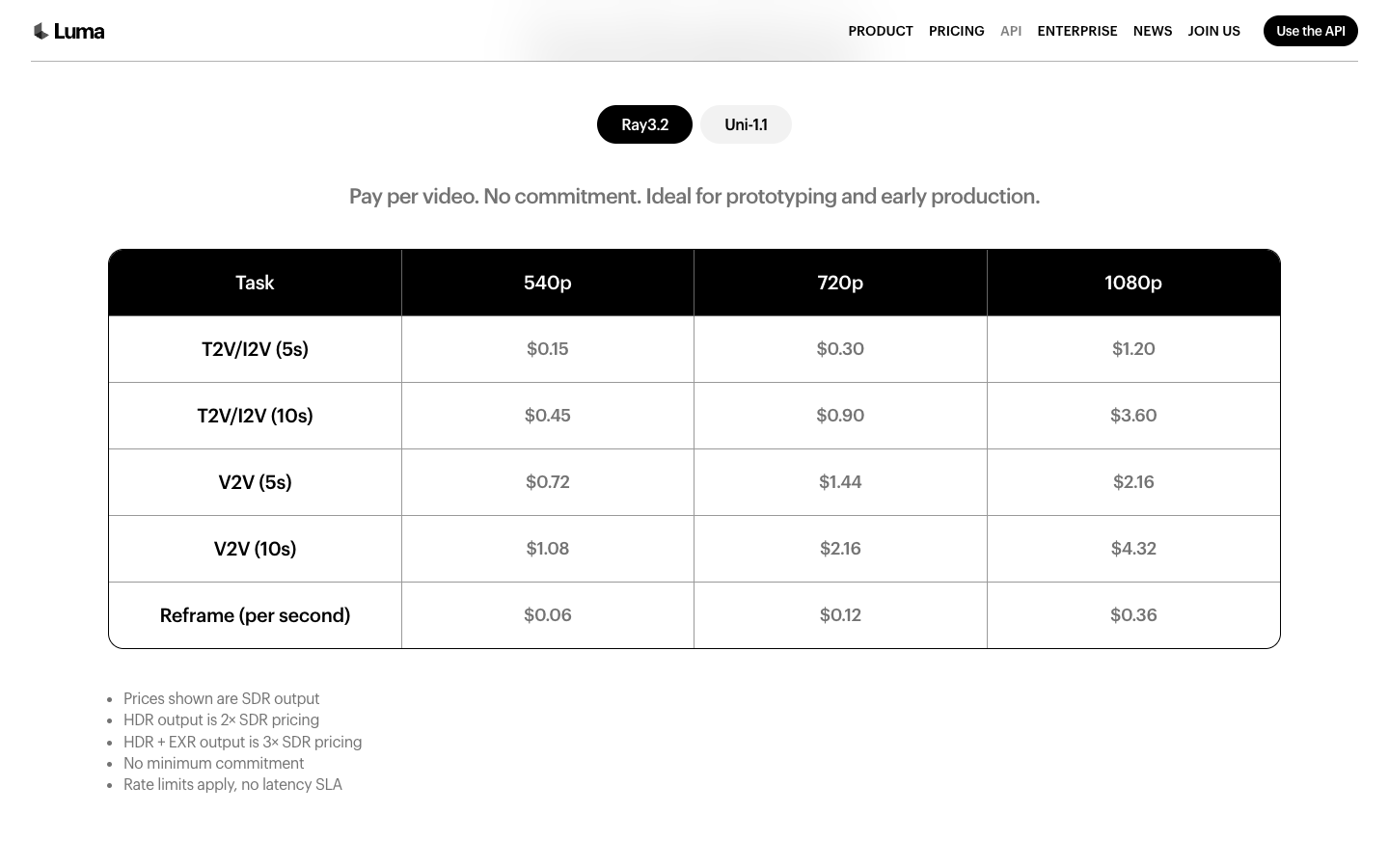The image size is (1389, 868).
Task: Click the Rate limits apply note
Action: [232, 784]
